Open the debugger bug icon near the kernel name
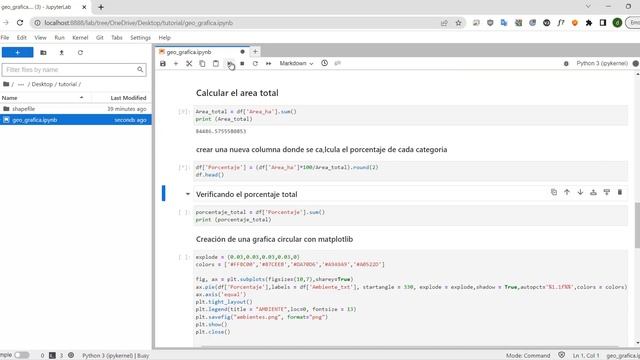Screen dimensions: 640x360 point(566,64)
